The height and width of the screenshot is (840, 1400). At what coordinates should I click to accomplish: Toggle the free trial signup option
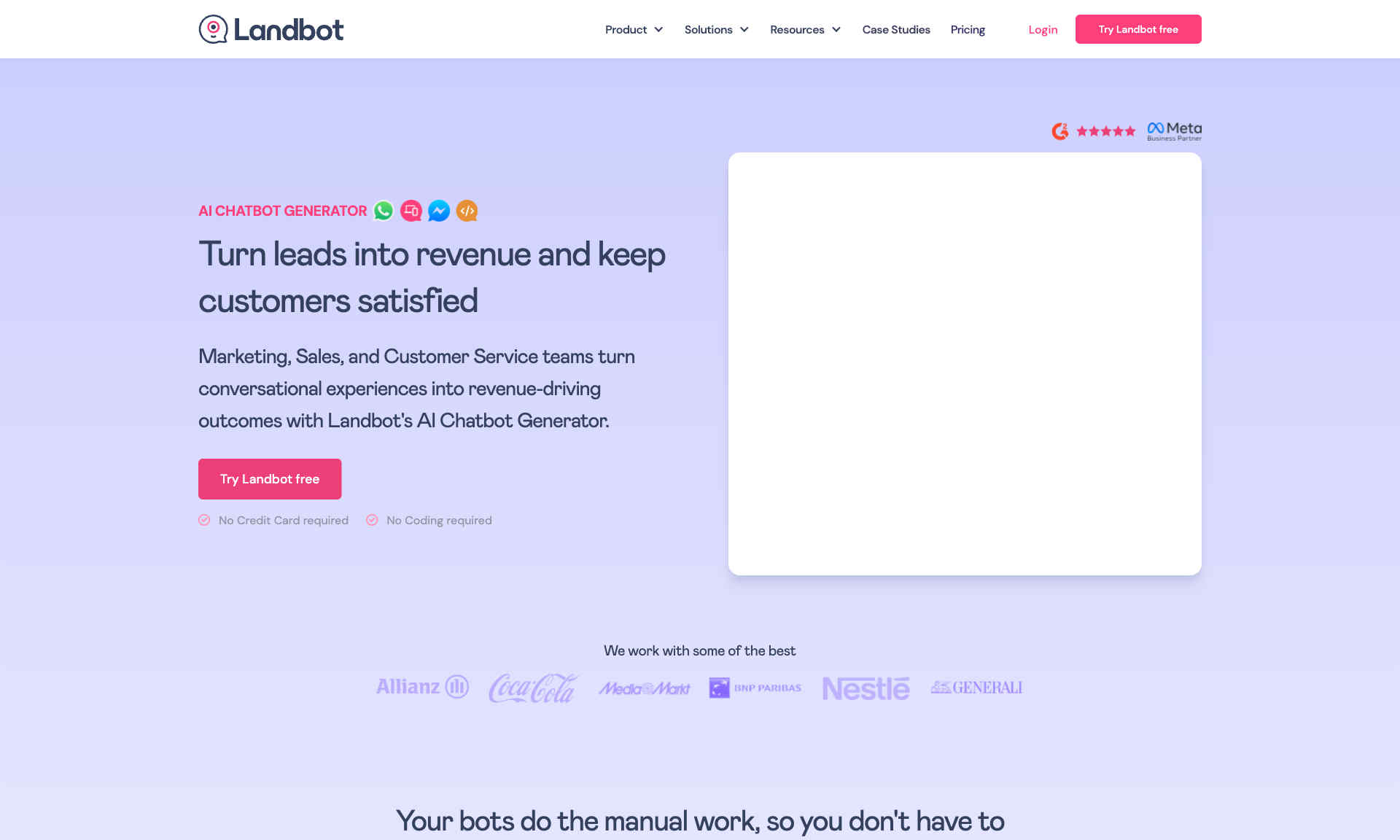point(270,479)
